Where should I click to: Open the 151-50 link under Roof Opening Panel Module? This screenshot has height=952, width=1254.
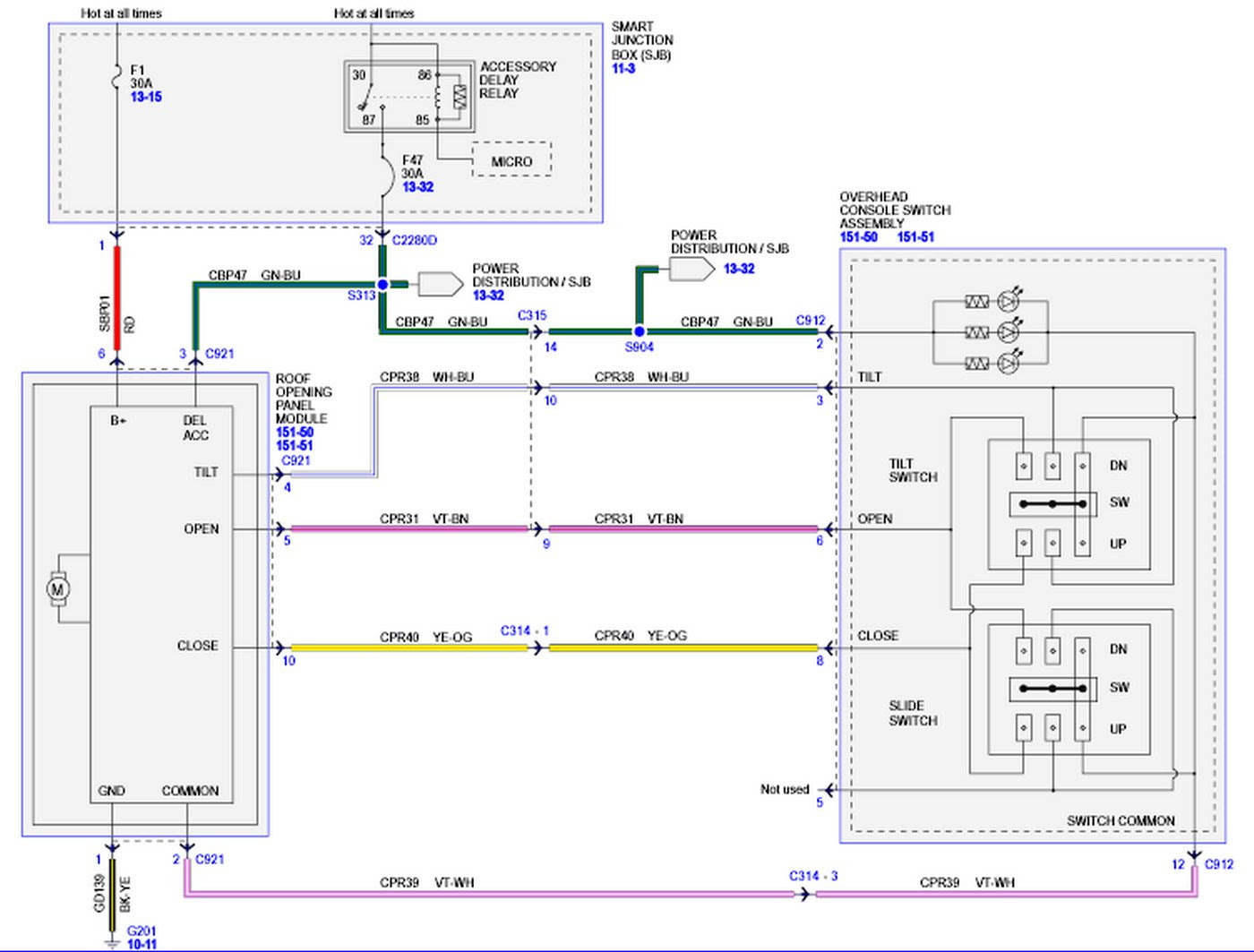[x=295, y=432]
